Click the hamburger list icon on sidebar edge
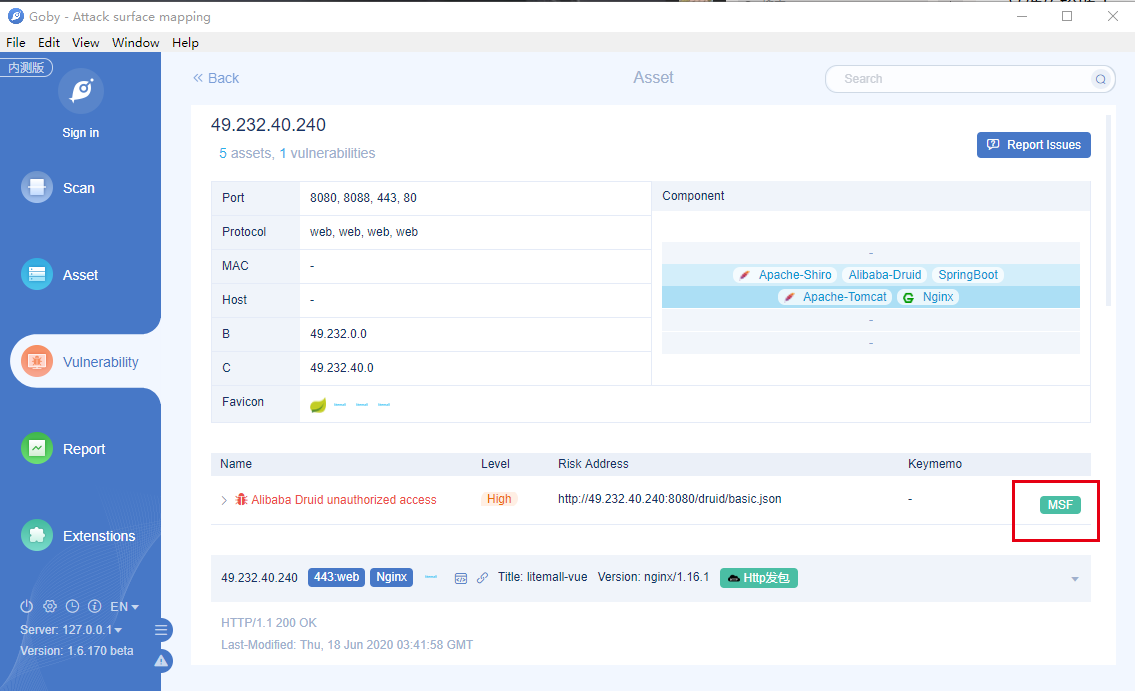 click(161, 630)
